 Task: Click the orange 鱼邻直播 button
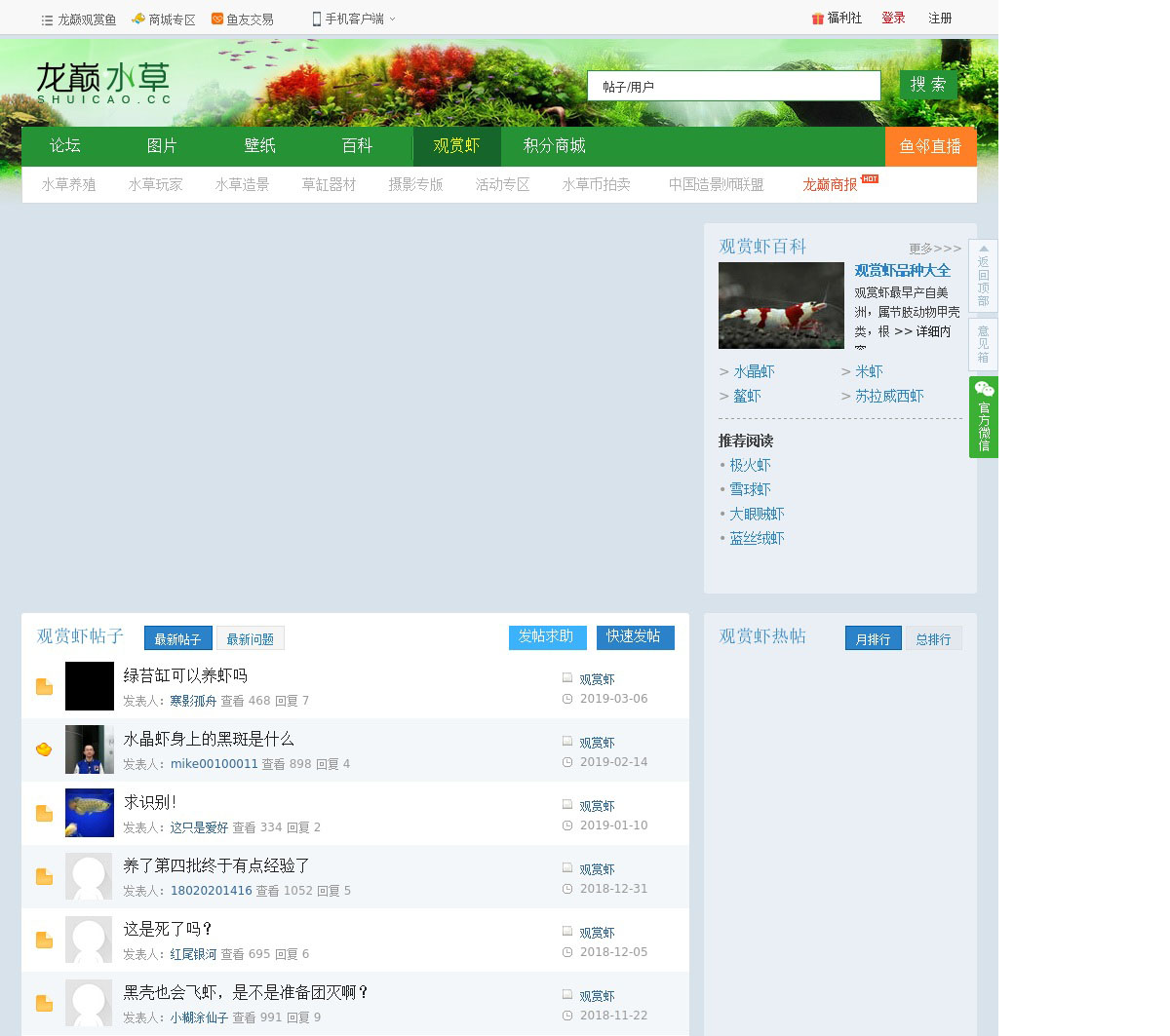click(930, 146)
